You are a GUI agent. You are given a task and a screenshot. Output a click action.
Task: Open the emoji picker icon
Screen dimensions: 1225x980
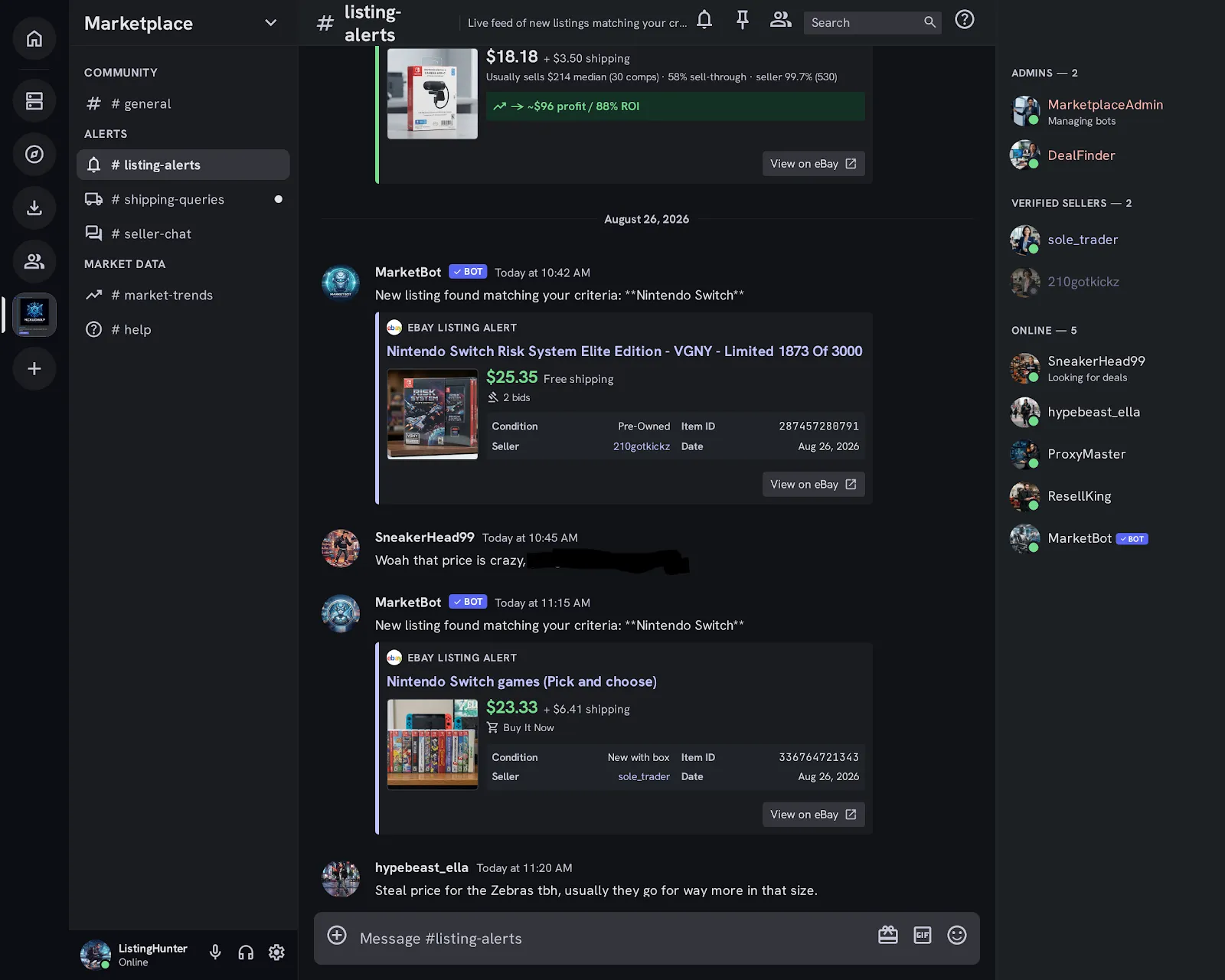tap(957, 936)
